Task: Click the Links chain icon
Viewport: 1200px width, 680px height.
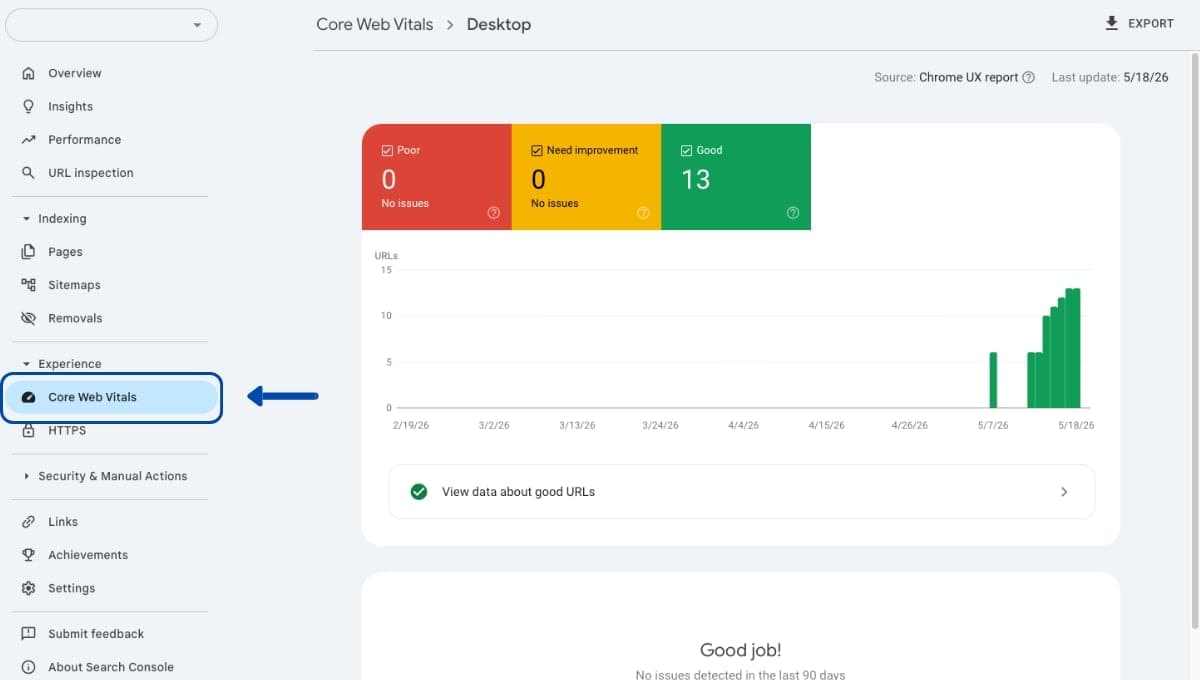Action: point(28,522)
